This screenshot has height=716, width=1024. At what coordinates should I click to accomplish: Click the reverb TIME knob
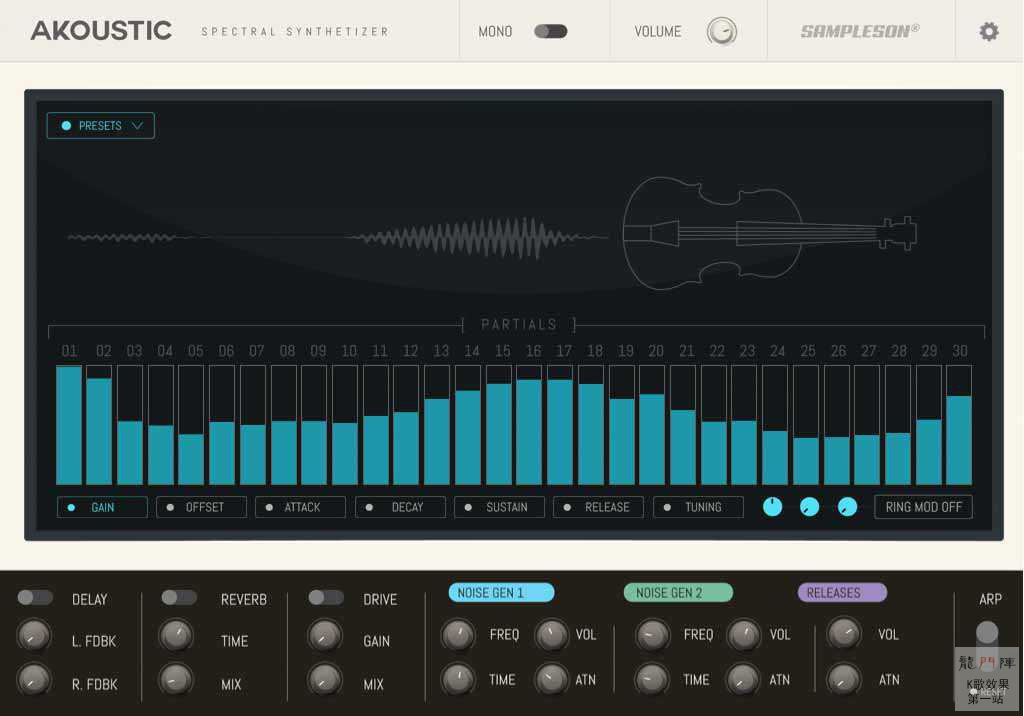pyautogui.click(x=176, y=636)
